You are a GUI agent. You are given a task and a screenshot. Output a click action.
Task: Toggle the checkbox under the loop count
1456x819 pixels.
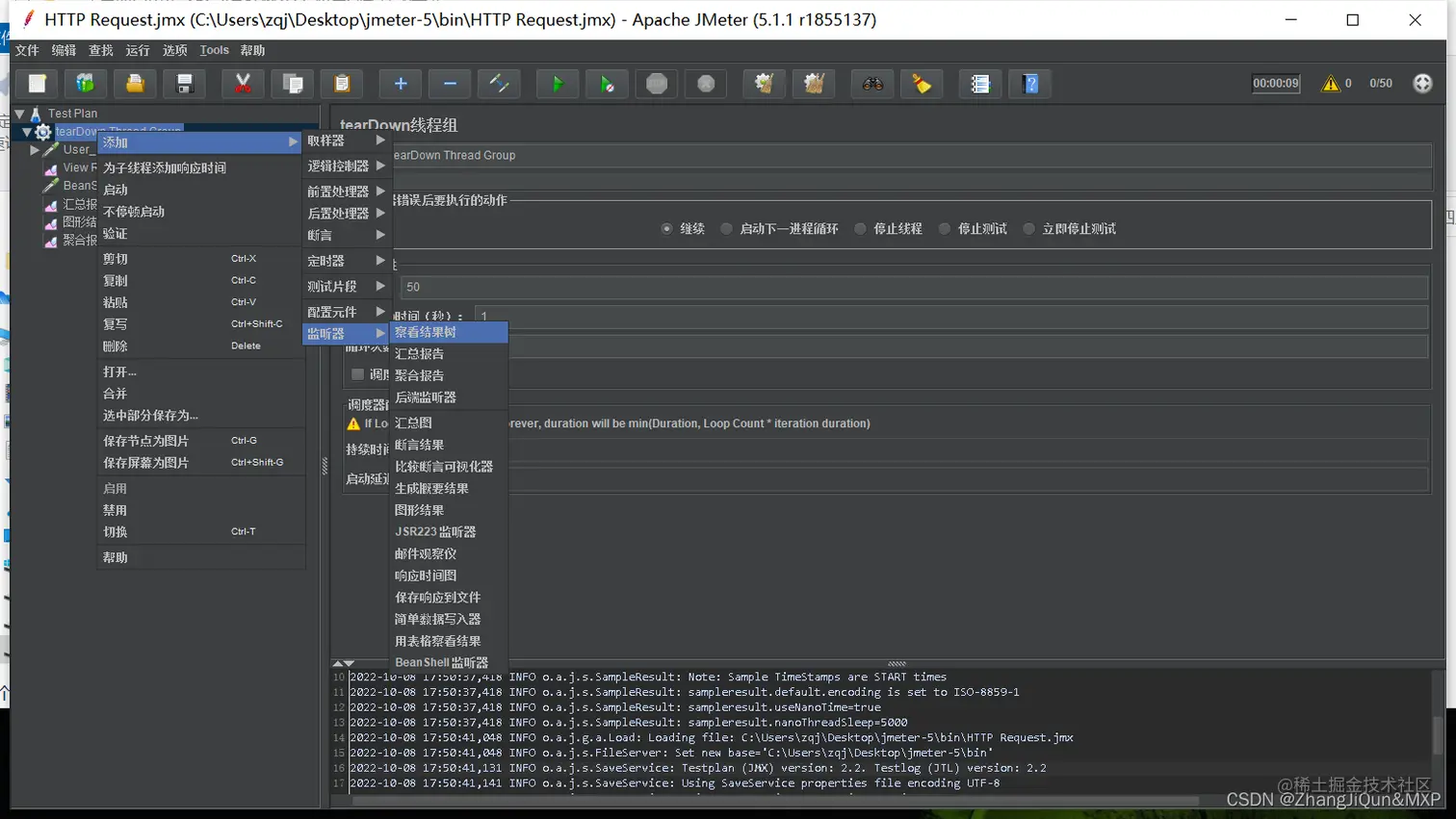357,374
